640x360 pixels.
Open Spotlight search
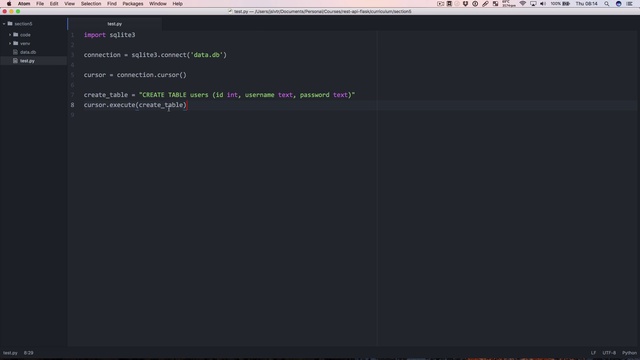coord(607,4)
